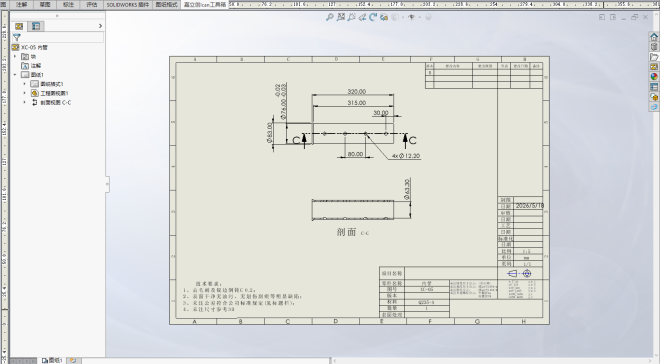Expand the manager panel tabs chevron

pyautogui.click(x=100, y=26)
